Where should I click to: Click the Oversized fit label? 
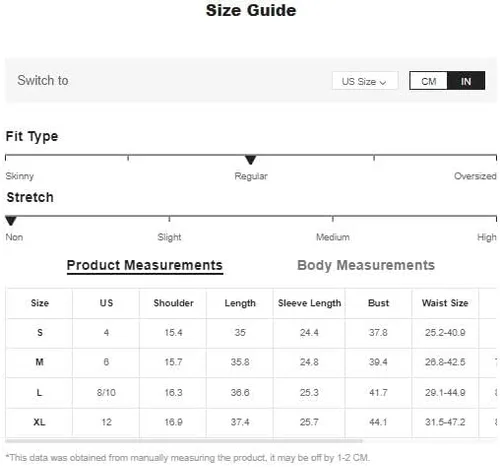pos(475,176)
